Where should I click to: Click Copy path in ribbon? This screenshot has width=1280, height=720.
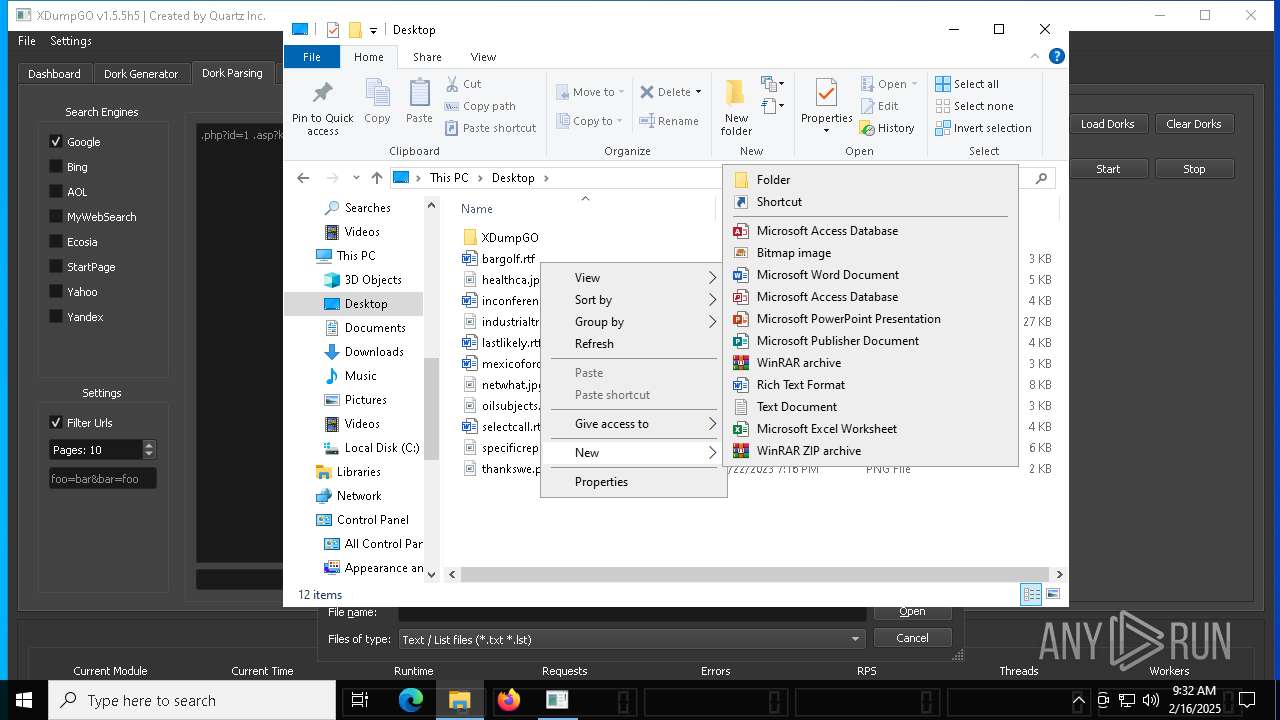(480, 106)
